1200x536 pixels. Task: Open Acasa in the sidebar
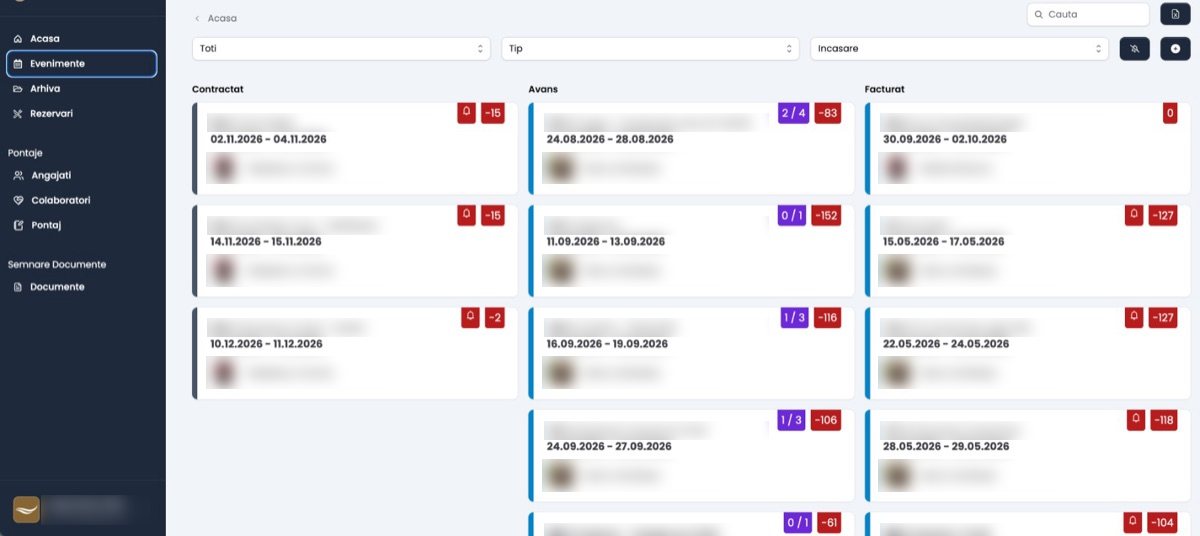coord(81,38)
